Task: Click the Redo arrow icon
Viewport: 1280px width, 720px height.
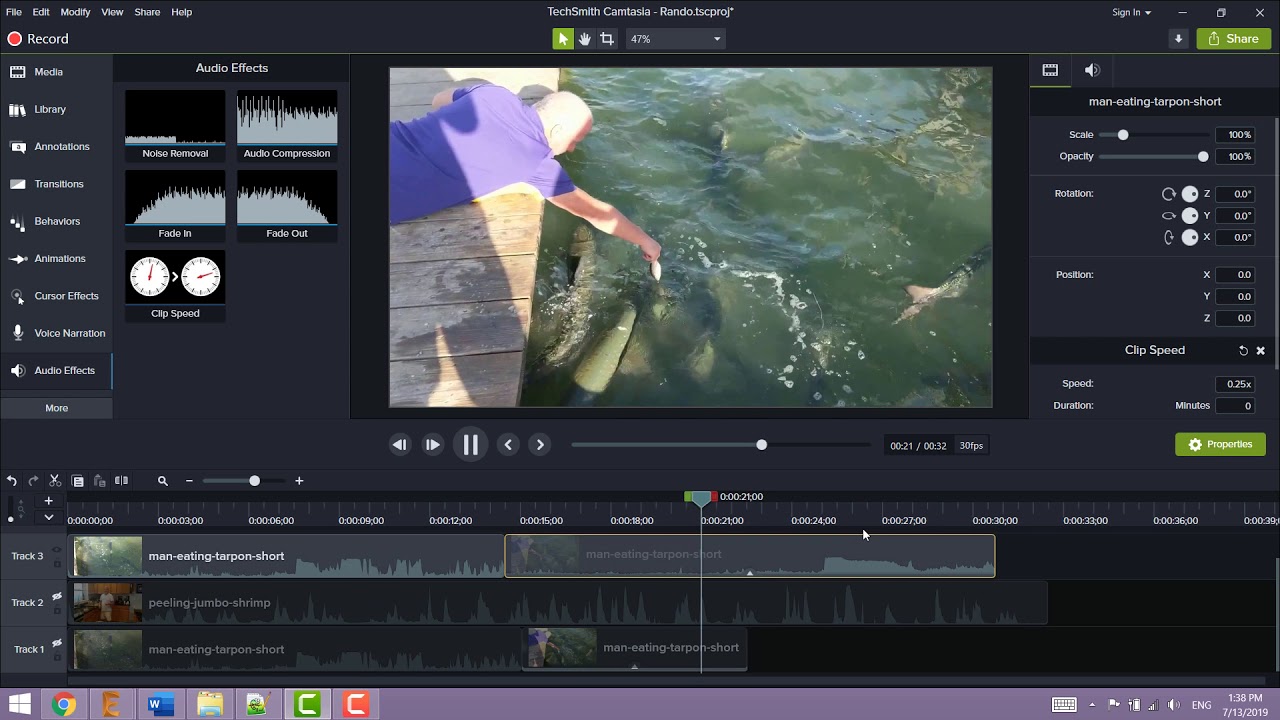Action: pyautogui.click(x=33, y=481)
